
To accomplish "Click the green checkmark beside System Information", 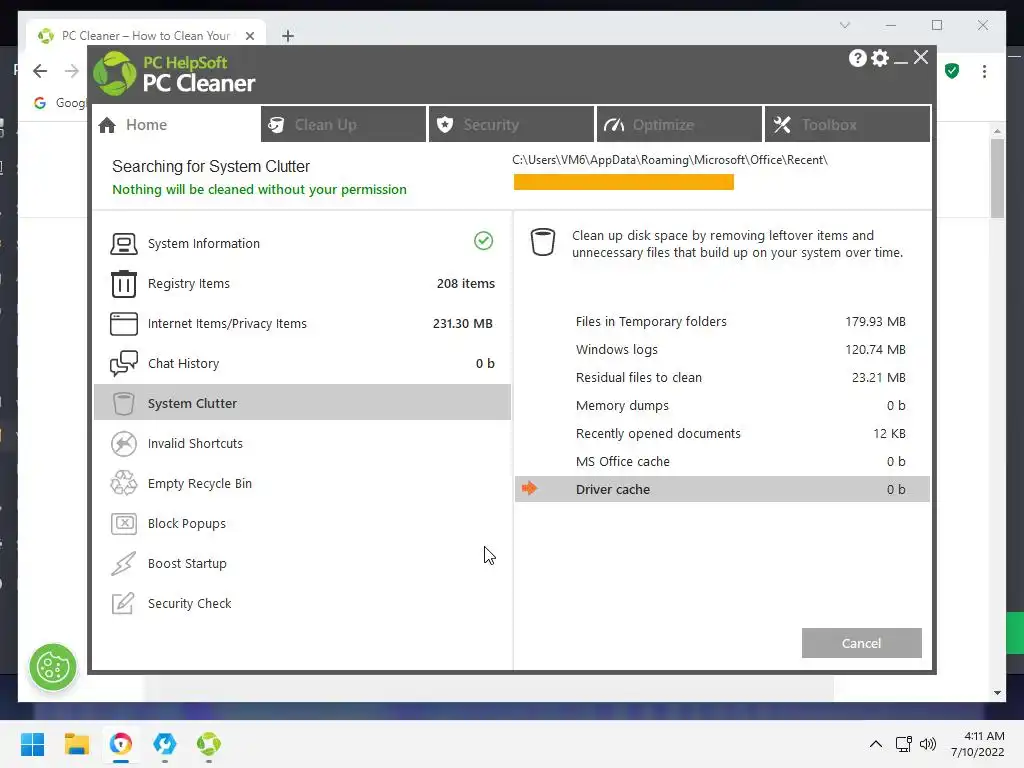I will pos(483,241).
